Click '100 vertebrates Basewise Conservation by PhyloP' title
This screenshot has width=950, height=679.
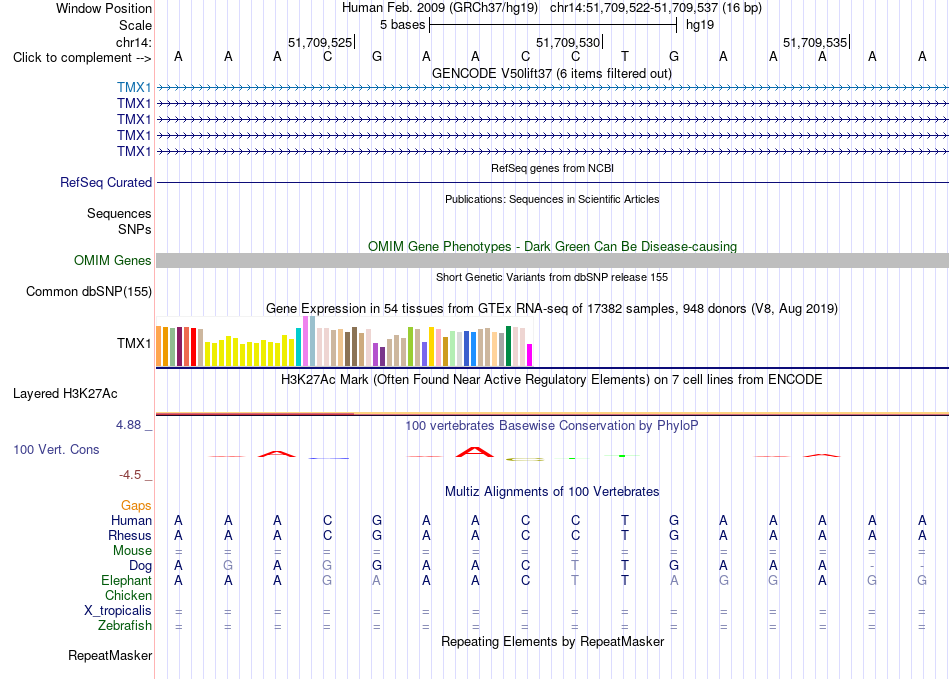(x=552, y=426)
